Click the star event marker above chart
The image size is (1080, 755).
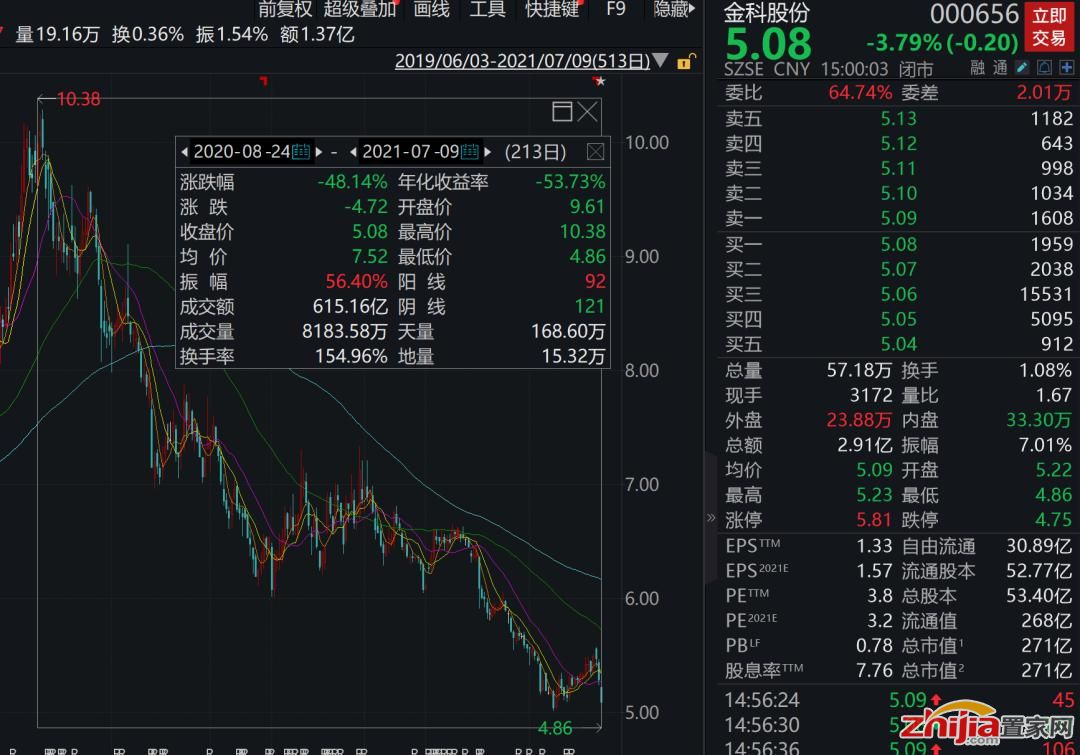click(x=599, y=81)
